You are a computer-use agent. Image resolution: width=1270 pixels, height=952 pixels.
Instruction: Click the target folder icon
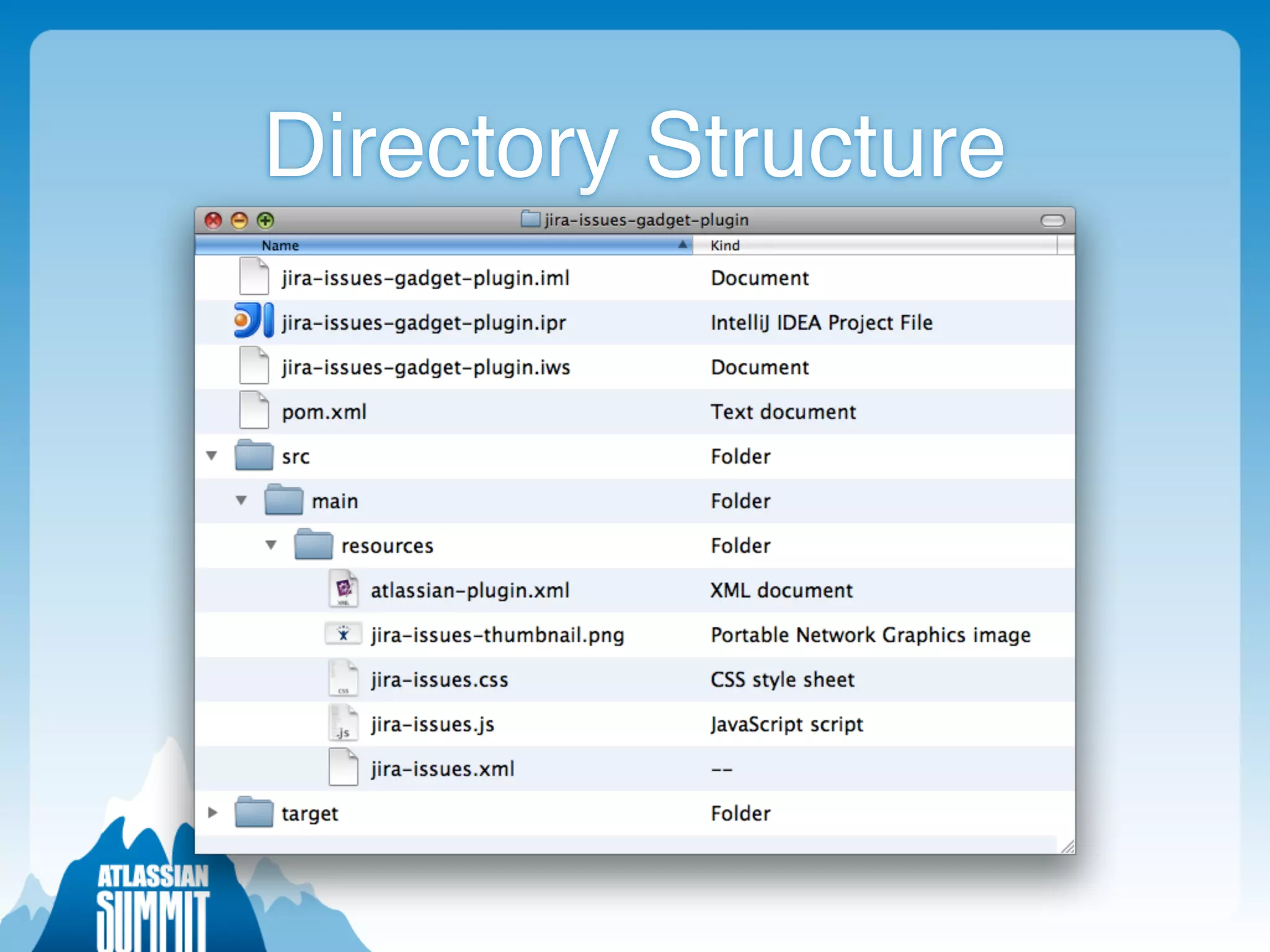(x=254, y=812)
